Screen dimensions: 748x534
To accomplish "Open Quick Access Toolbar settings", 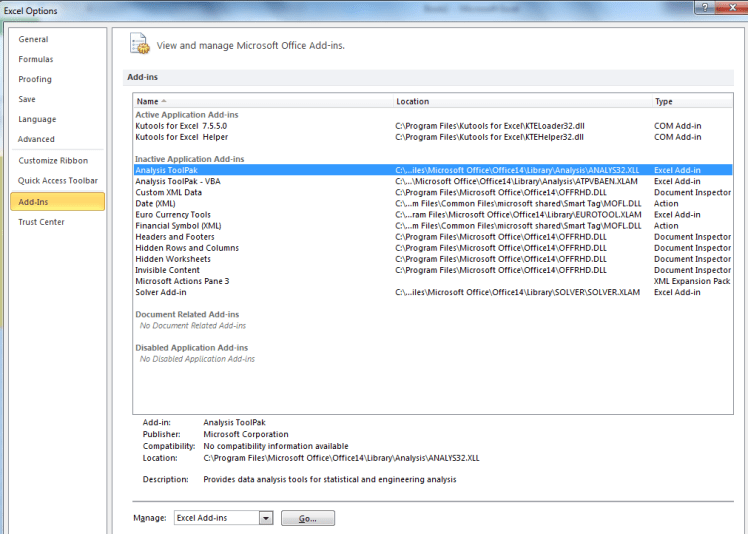I will click(58, 181).
